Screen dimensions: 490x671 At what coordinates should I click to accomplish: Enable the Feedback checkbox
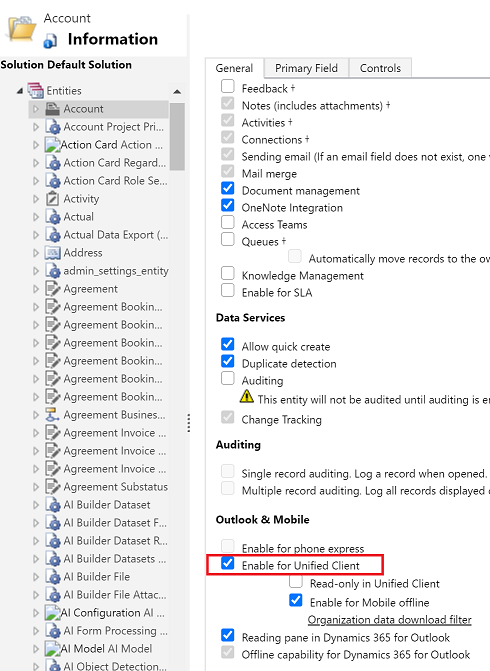point(228,86)
